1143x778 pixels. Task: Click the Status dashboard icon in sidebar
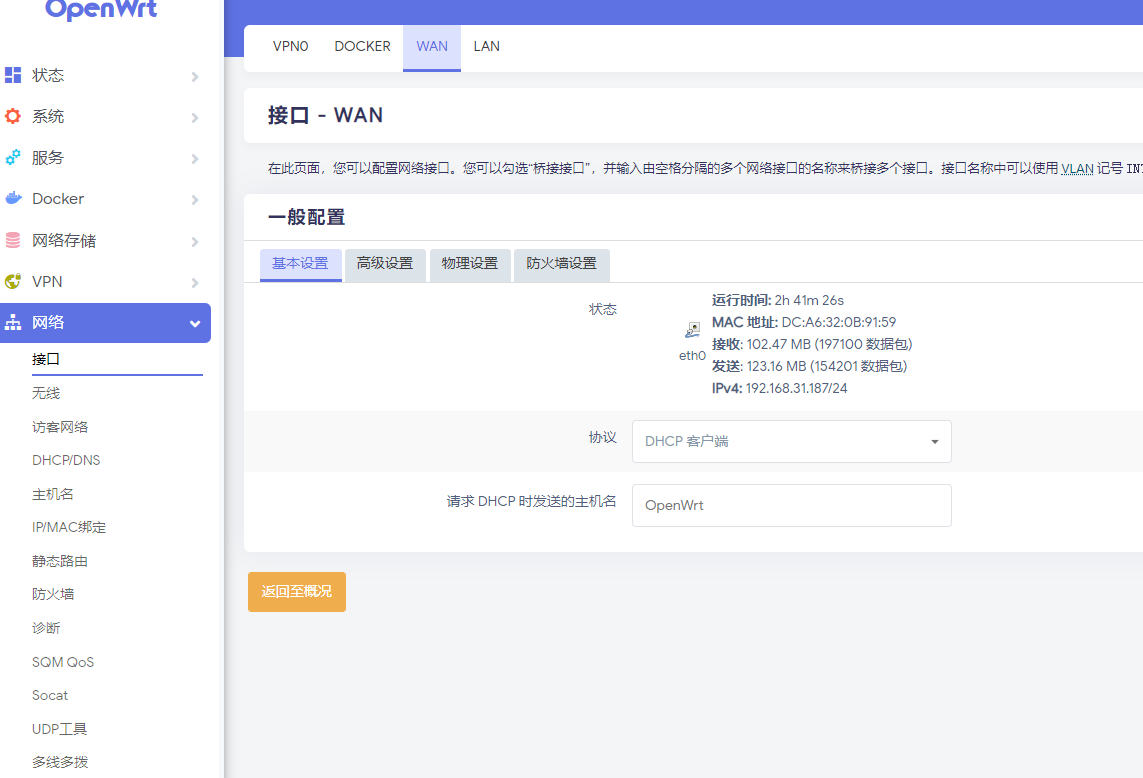coord(13,75)
